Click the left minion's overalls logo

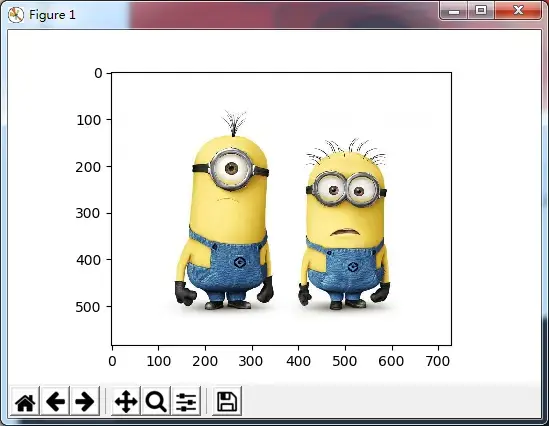(239, 262)
